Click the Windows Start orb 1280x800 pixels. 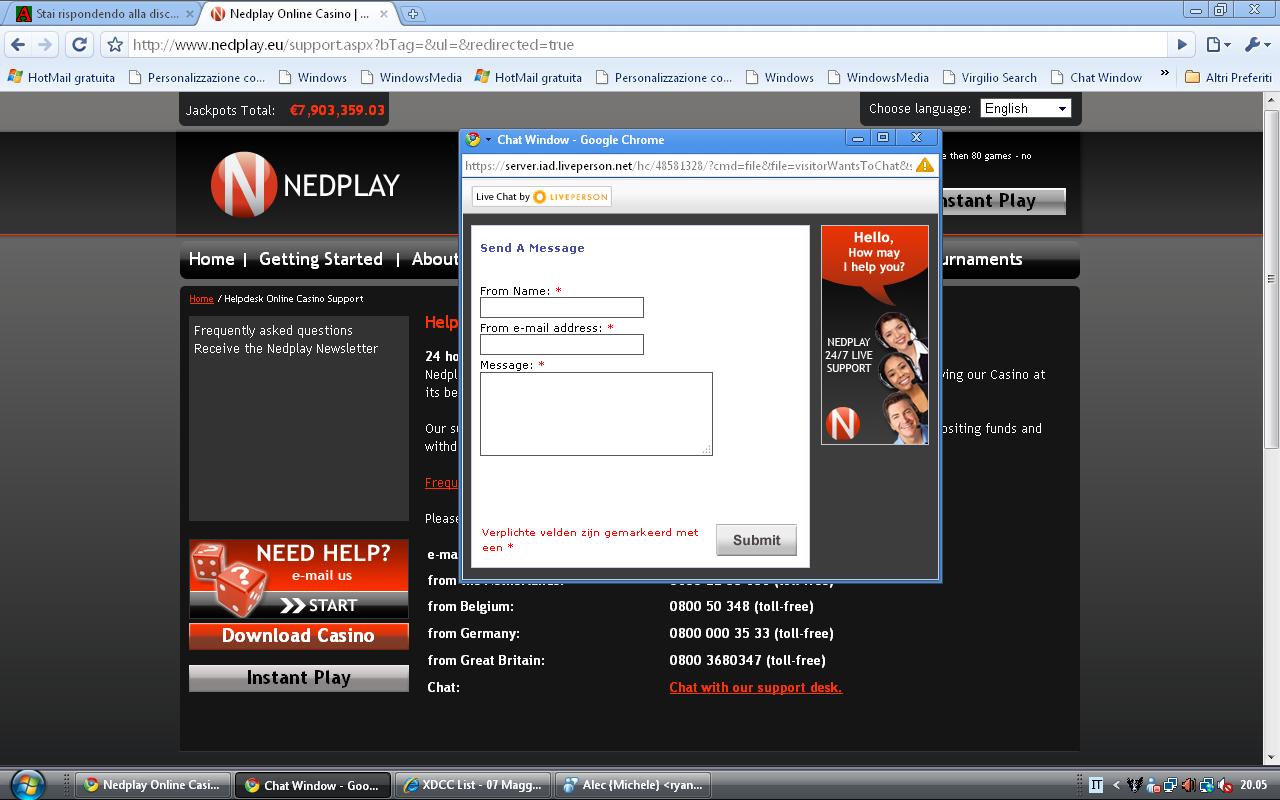(26, 784)
